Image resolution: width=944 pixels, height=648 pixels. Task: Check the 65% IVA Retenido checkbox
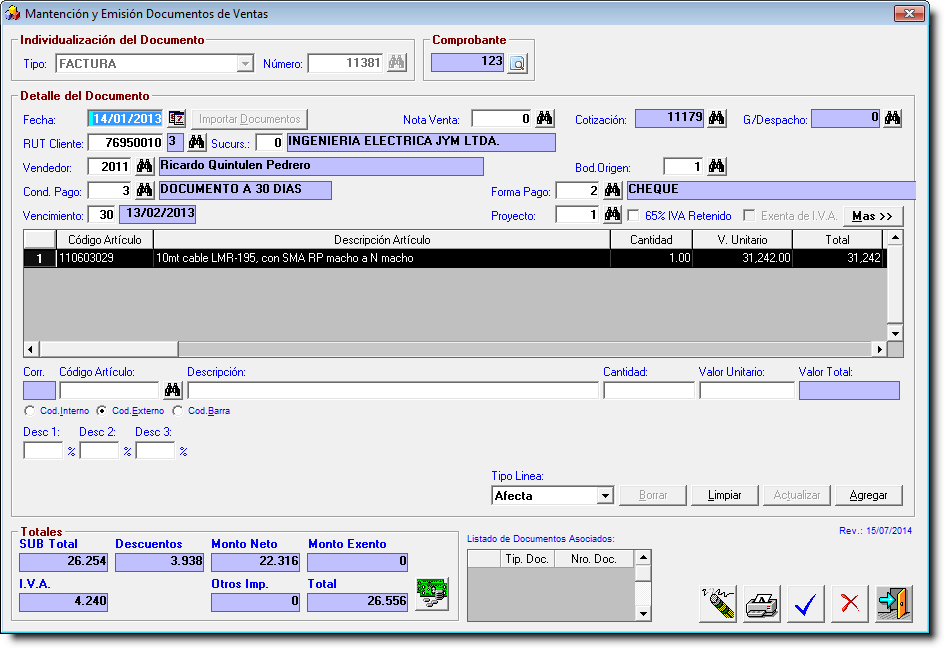[633, 216]
